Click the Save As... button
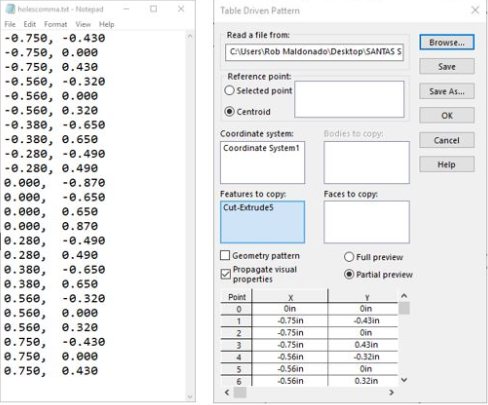488x405 pixels. (447, 91)
